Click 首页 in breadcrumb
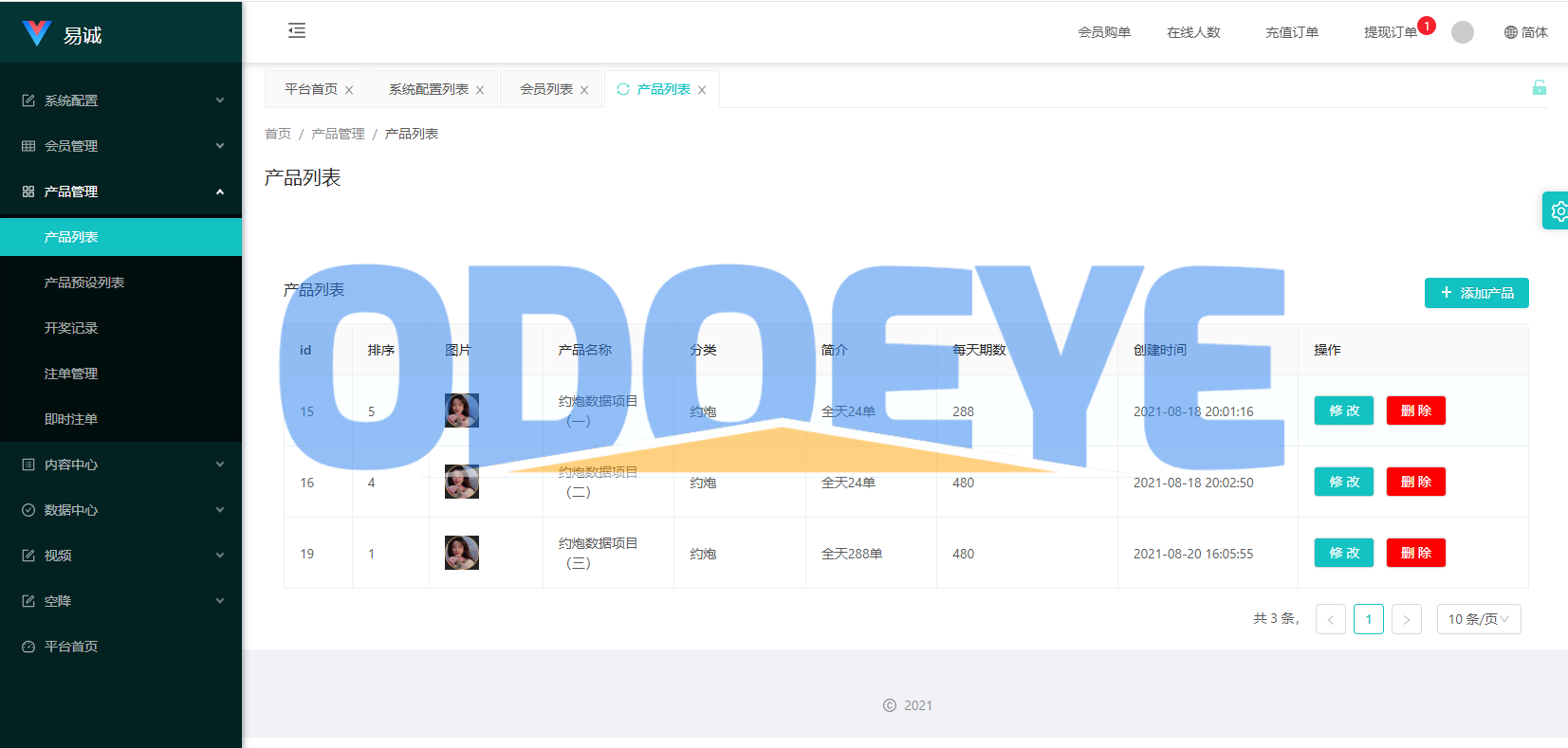 point(278,134)
